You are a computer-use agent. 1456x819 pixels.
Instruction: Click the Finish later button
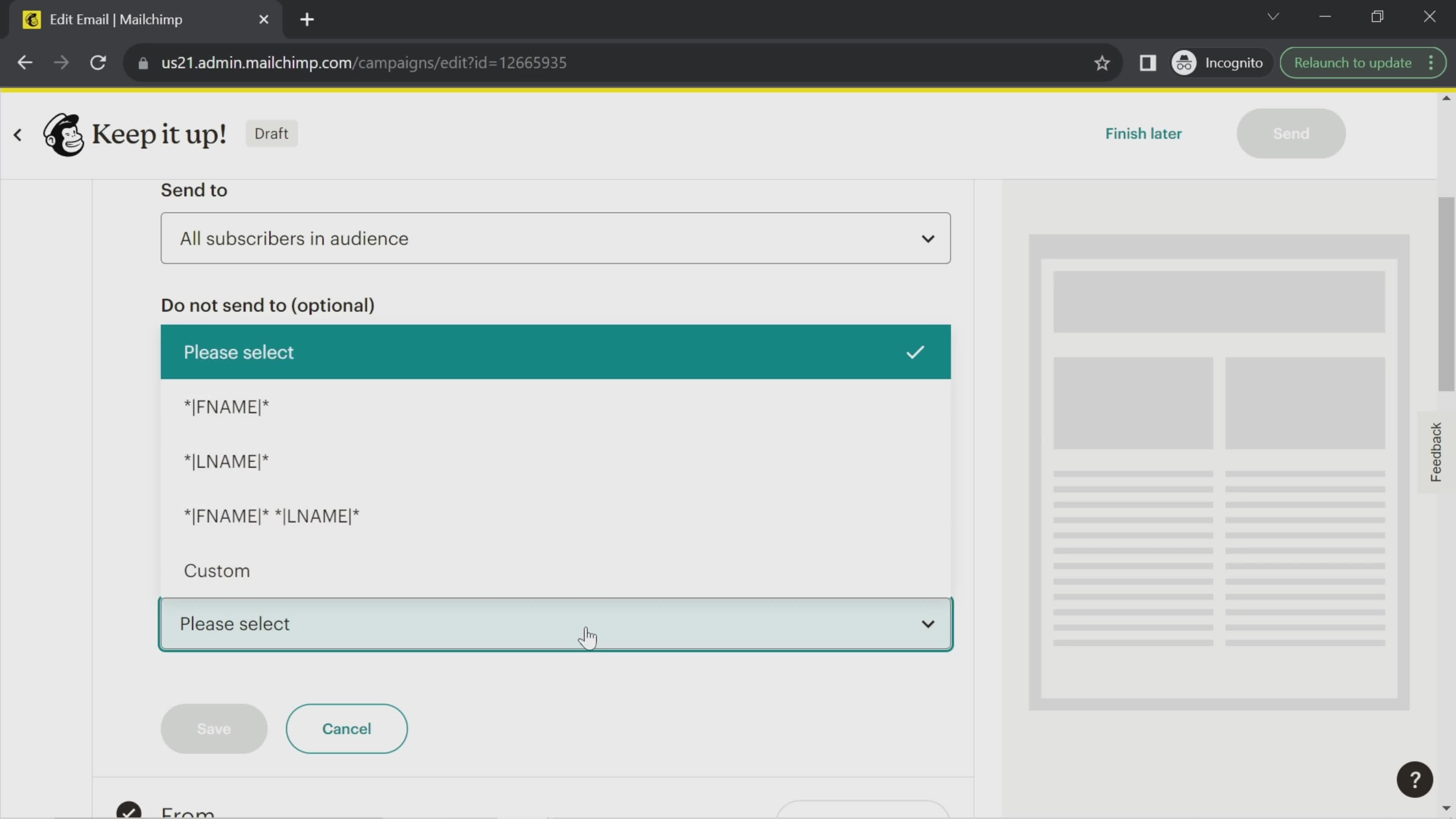[1144, 133]
